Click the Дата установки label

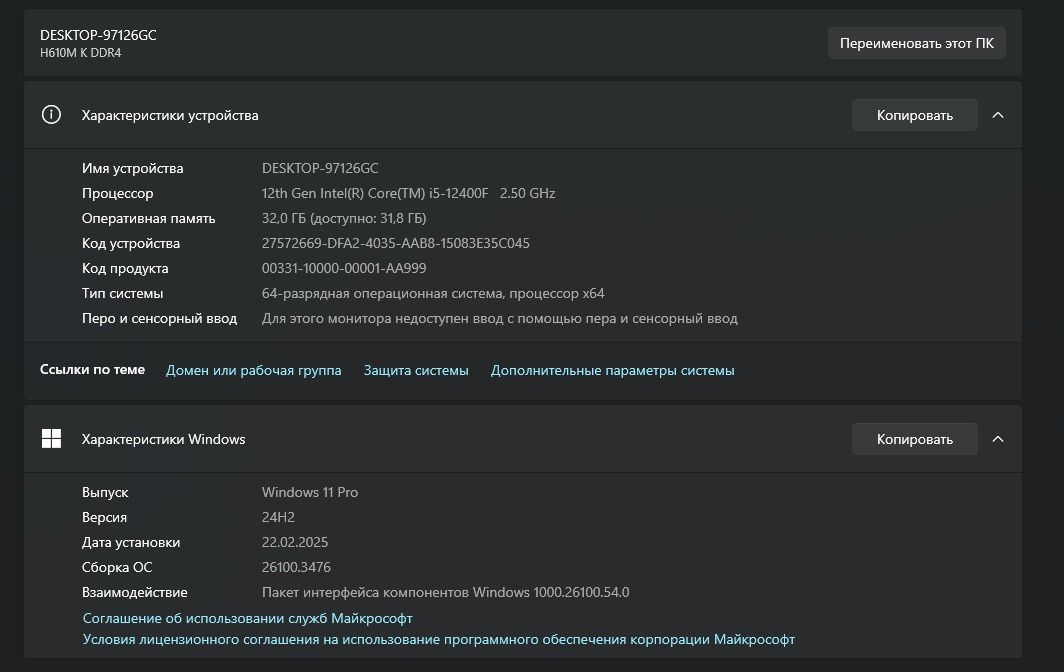pyautogui.click(x=131, y=542)
